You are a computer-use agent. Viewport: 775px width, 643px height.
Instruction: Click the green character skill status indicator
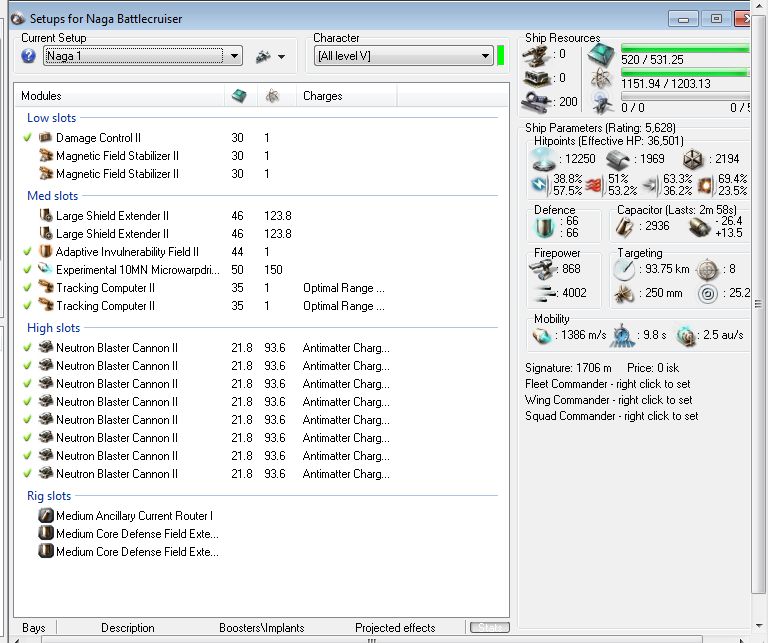(500, 55)
